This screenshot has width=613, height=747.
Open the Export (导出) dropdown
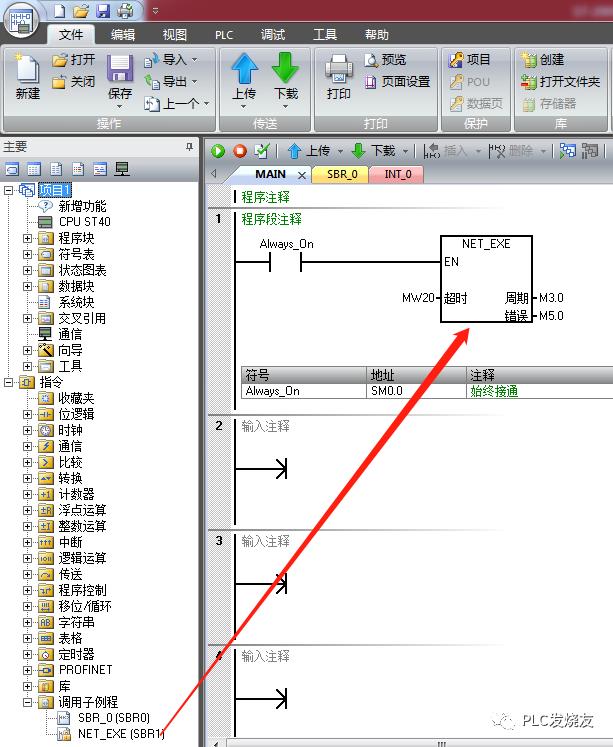(x=173, y=82)
